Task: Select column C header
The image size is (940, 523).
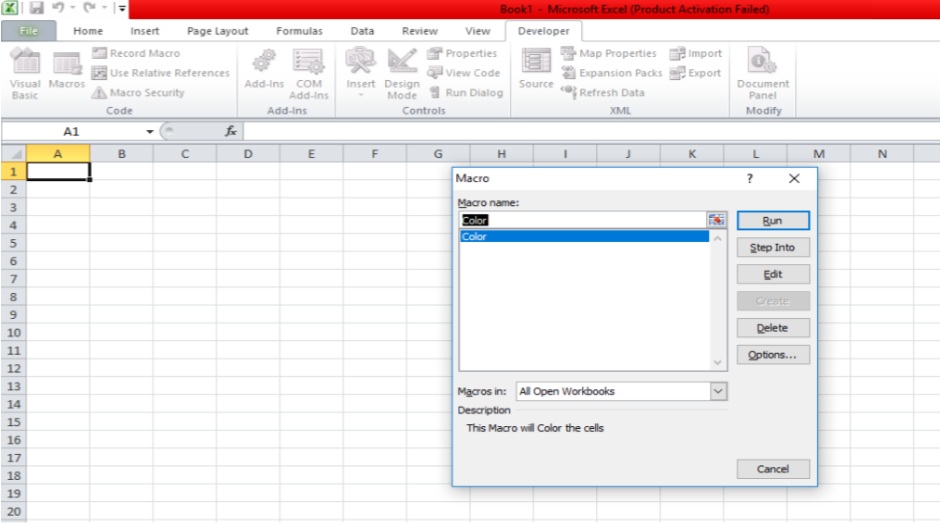Action: pyautogui.click(x=185, y=154)
